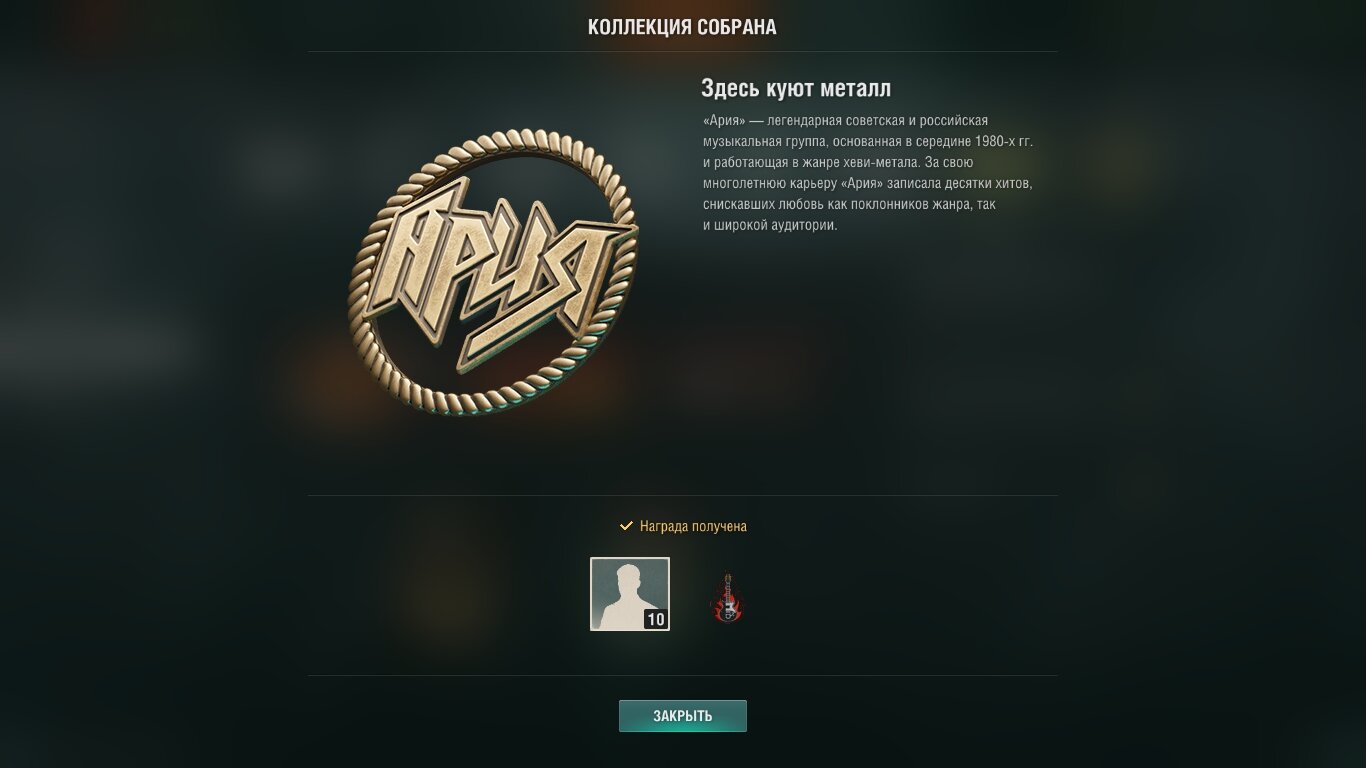Click the line многолетнюю карьеру «Ария» записала

point(867,183)
